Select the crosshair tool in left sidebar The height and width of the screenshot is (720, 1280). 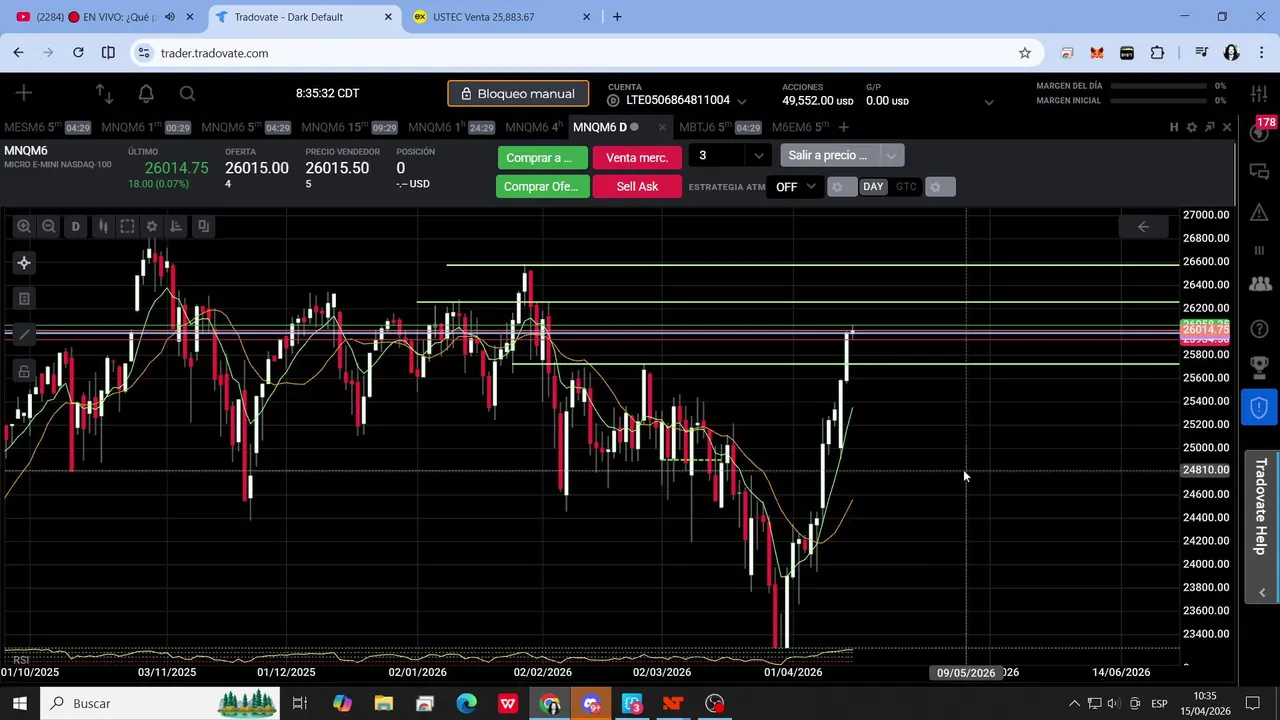24,263
